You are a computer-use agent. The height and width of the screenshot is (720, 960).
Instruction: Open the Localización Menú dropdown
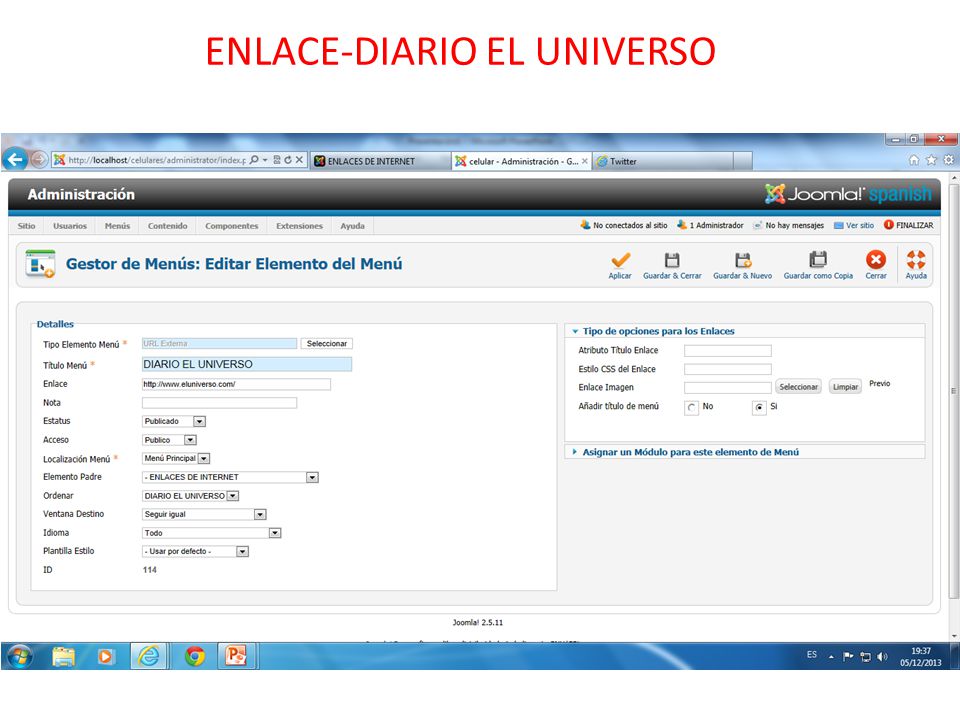[x=176, y=459]
